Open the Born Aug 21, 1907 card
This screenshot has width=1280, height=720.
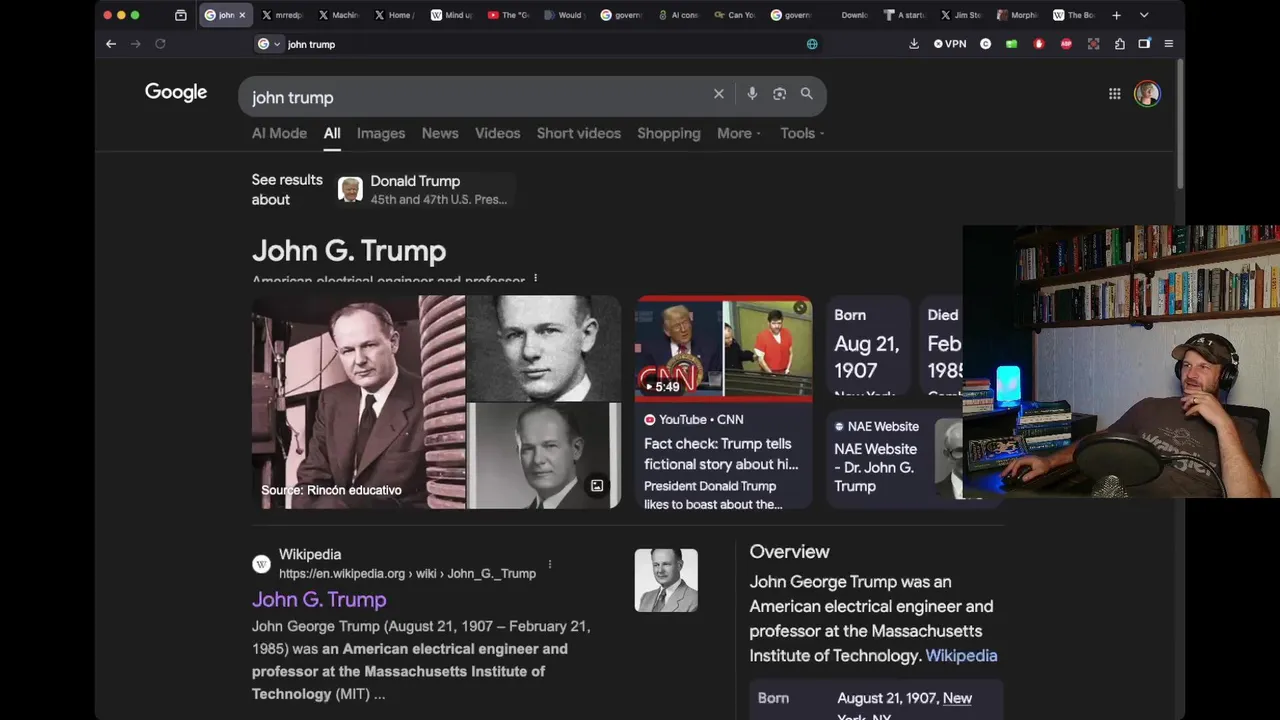coord(867,346)
